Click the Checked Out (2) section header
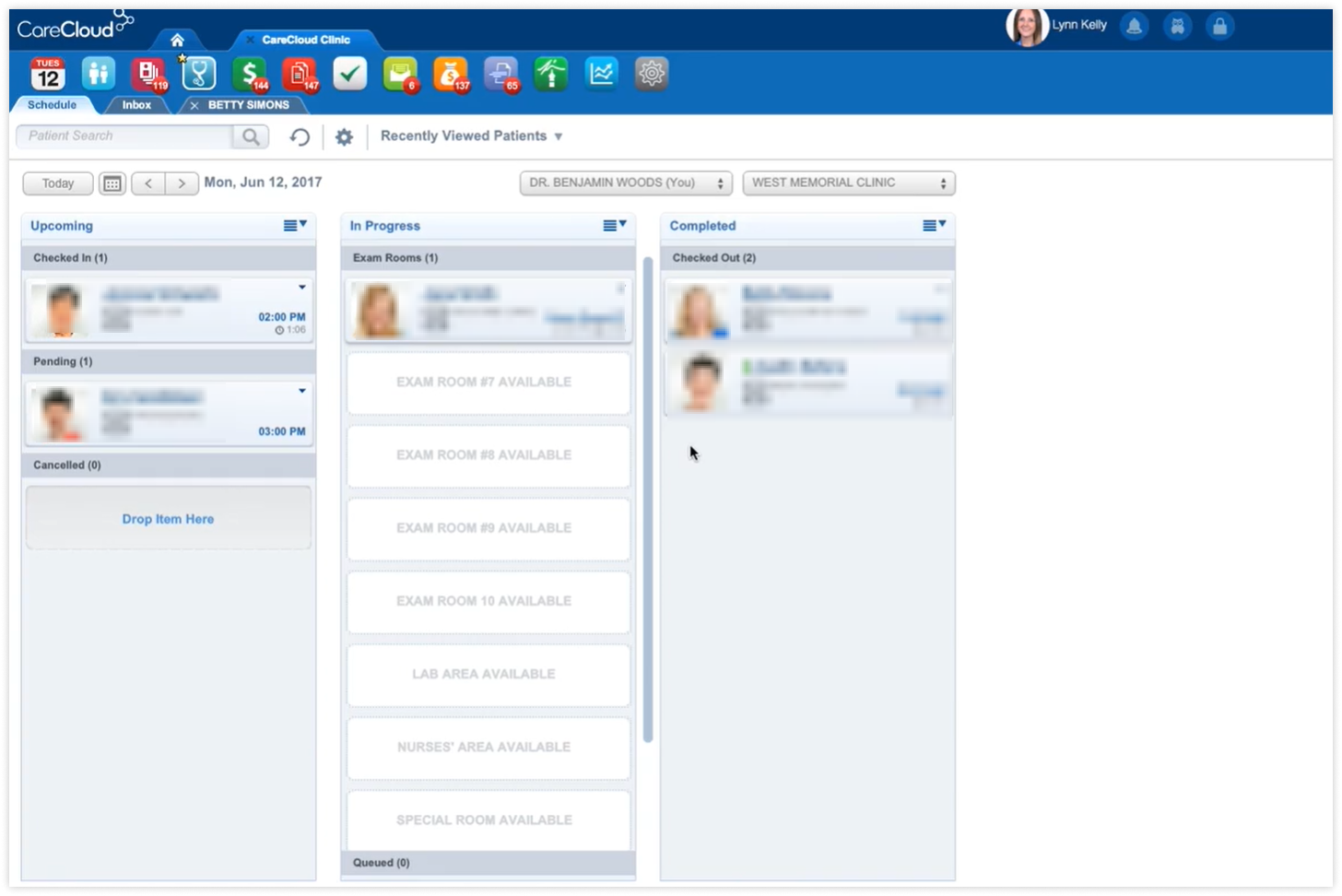Image resolution: width=1342 pixels, height=896 pixels. tap(807, 258)
